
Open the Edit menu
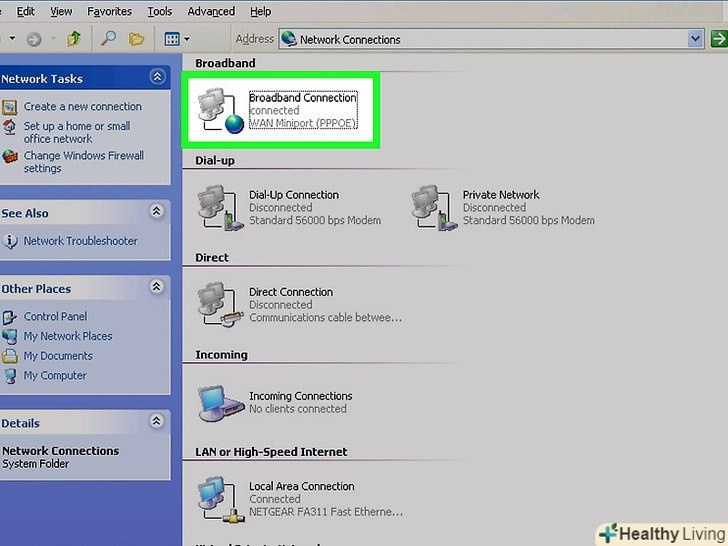tap(26, 11)
